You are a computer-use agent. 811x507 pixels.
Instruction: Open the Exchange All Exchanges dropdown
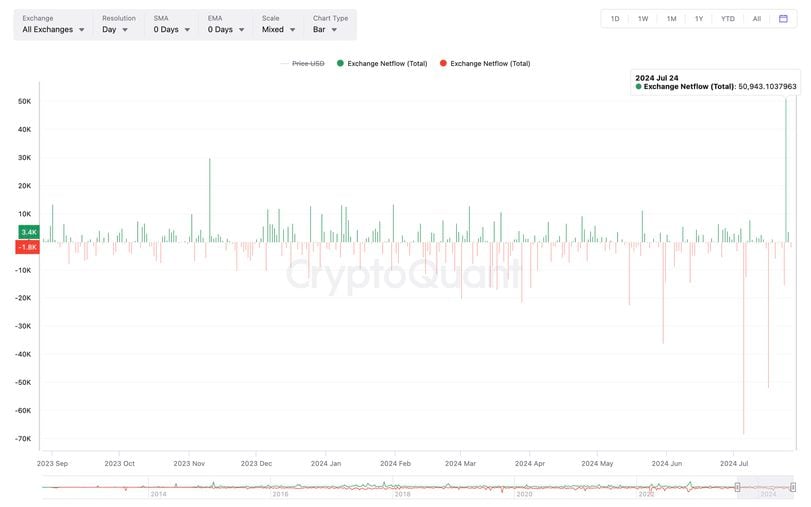coord(53,24)
